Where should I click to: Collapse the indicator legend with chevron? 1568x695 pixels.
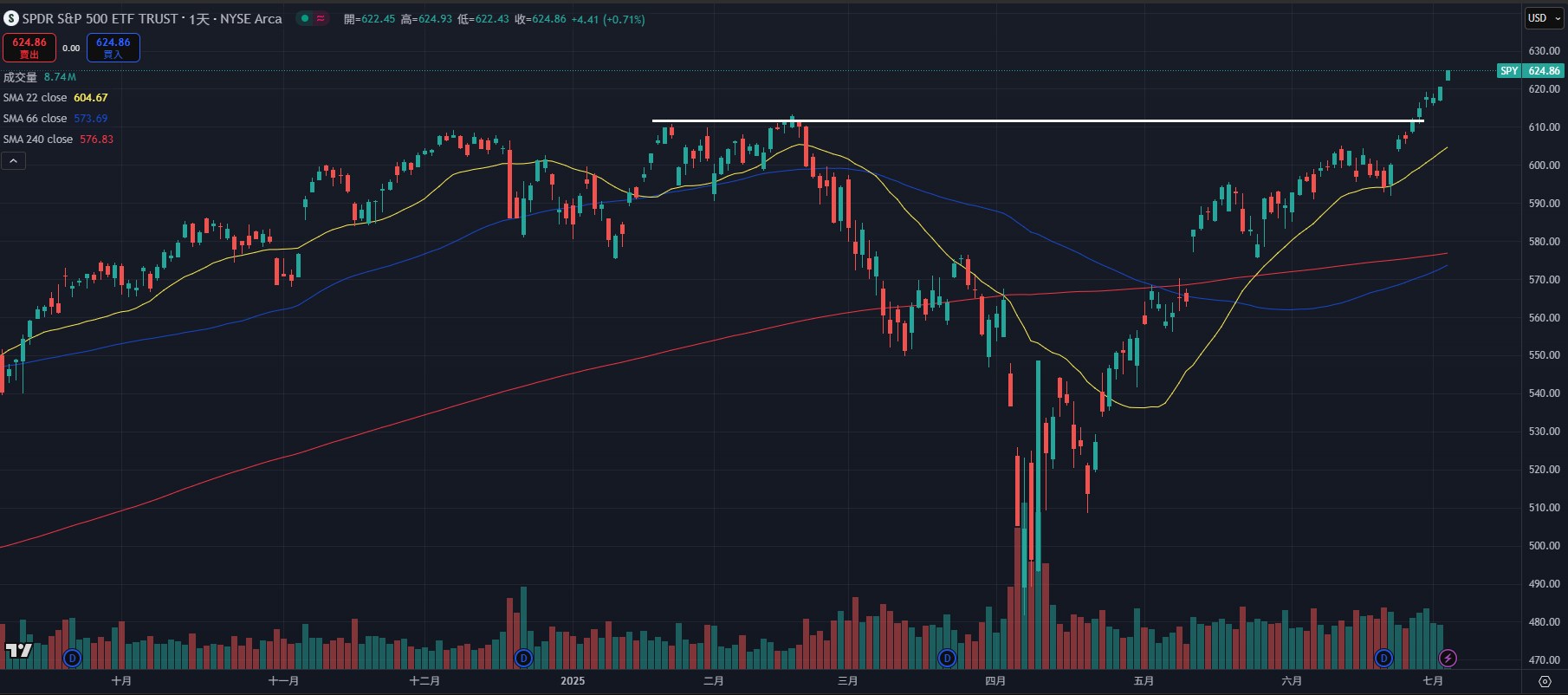(x=13, y=161)
